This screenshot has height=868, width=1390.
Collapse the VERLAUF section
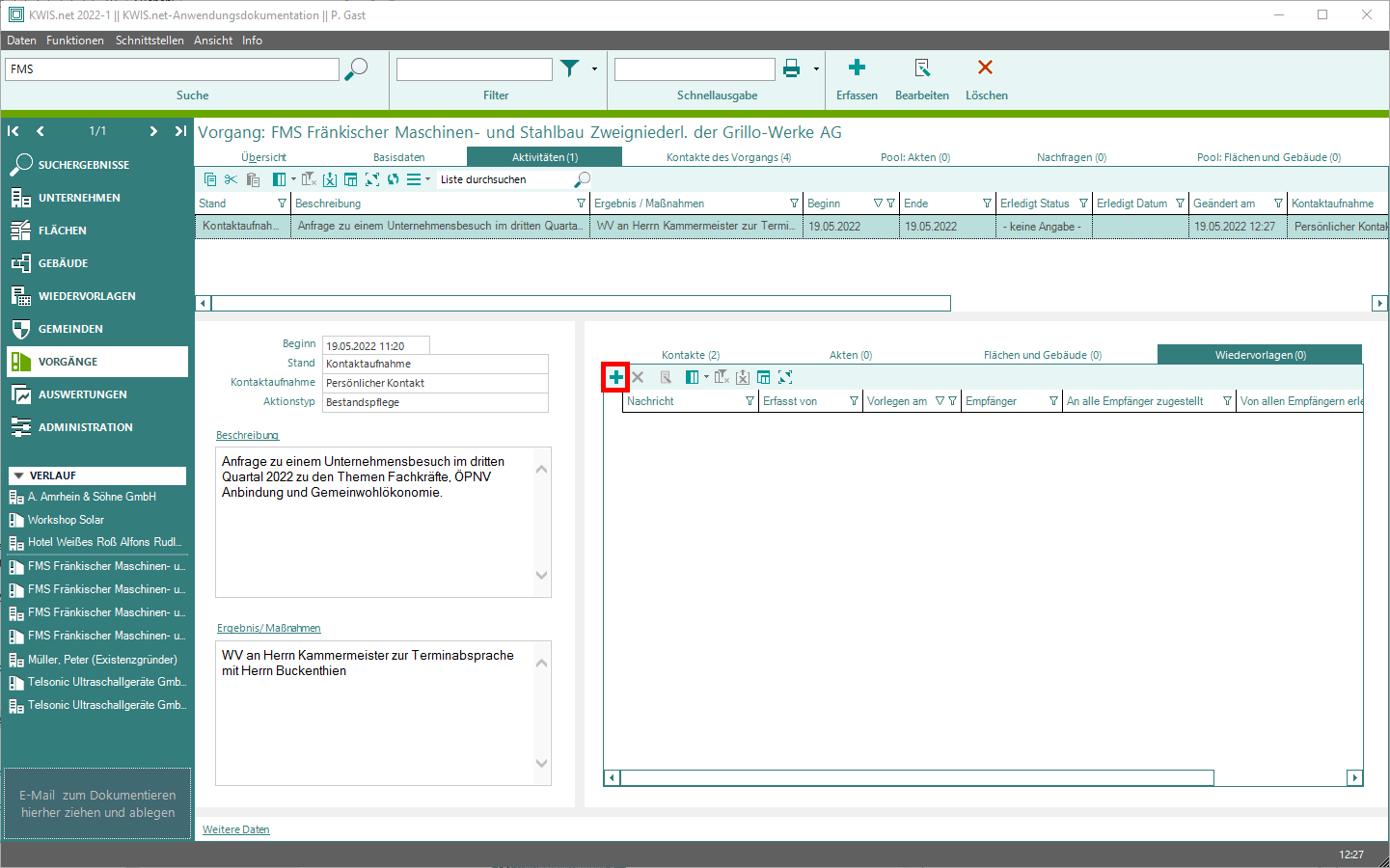tap(18, 475)
